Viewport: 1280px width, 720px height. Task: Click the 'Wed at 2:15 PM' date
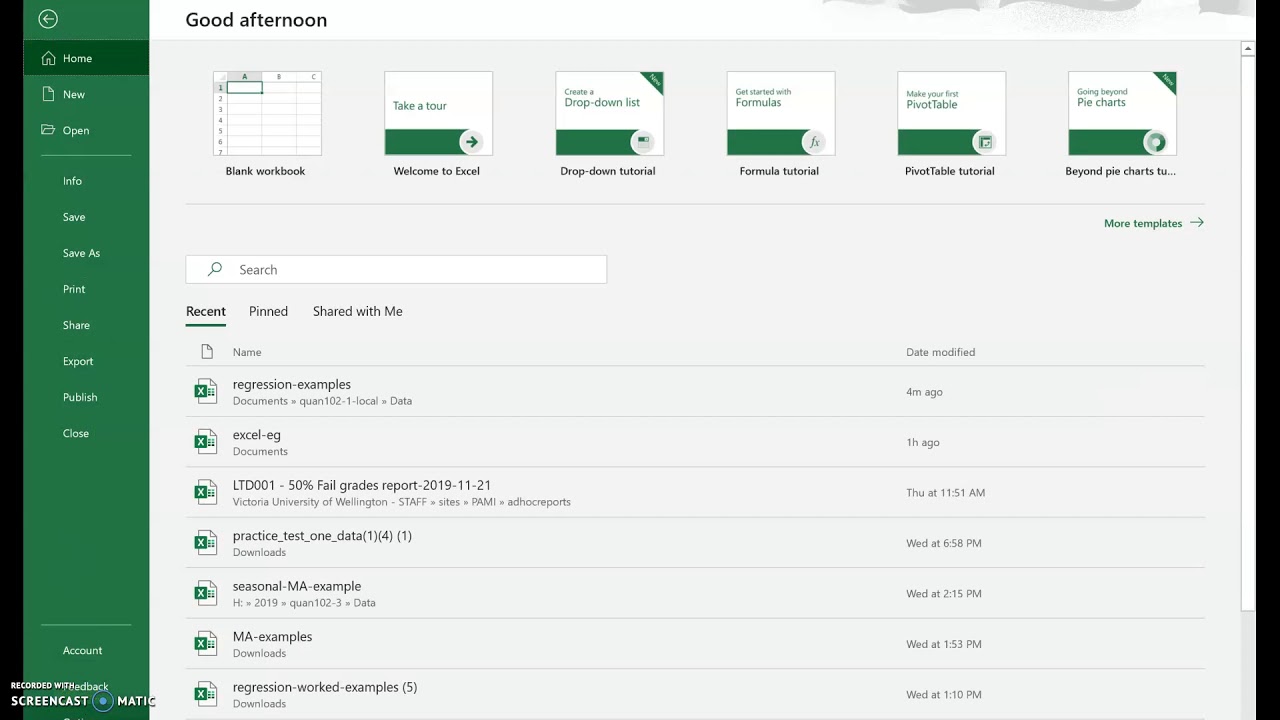[943, 594]
